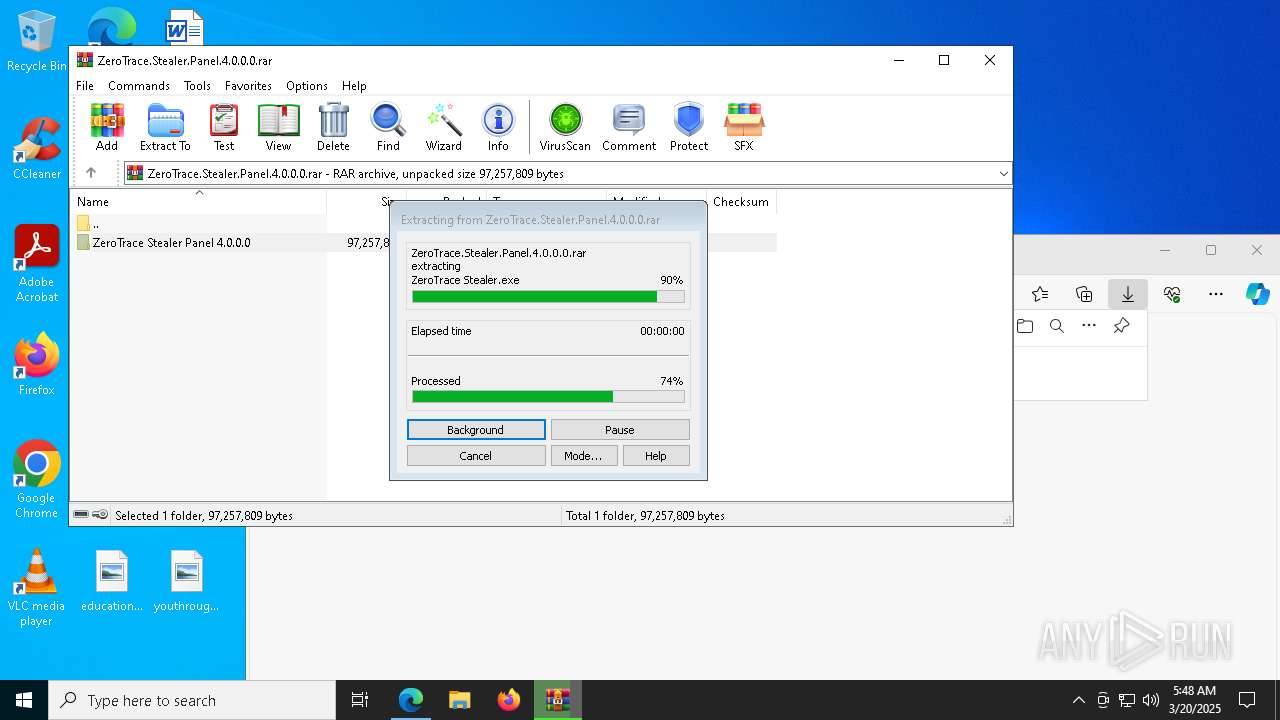Open the education image file on desktop
Screen dimensions: 1280x720
112,581
